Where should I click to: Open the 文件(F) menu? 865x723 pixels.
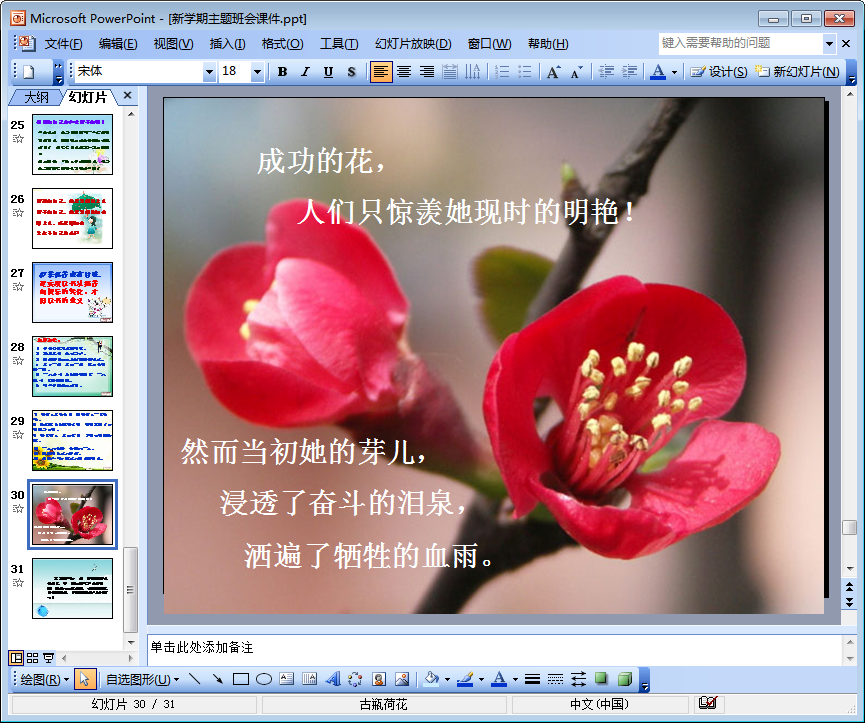click(63, 44)
